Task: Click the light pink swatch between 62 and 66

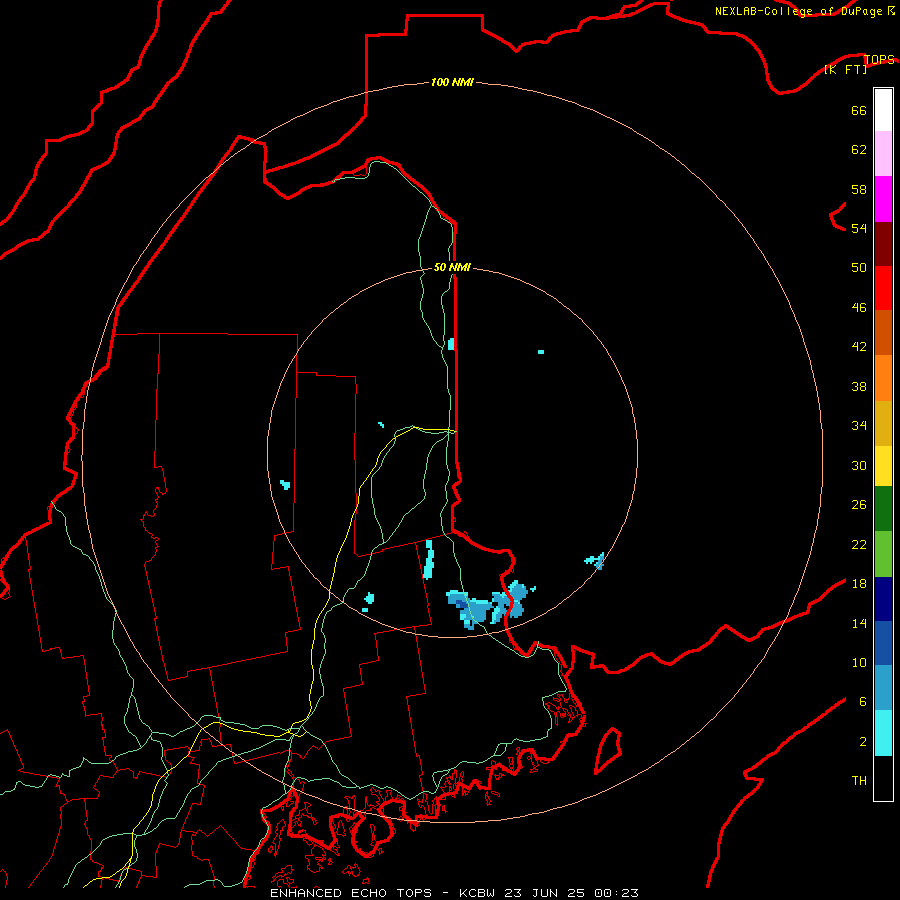Action: coord(883,153)
